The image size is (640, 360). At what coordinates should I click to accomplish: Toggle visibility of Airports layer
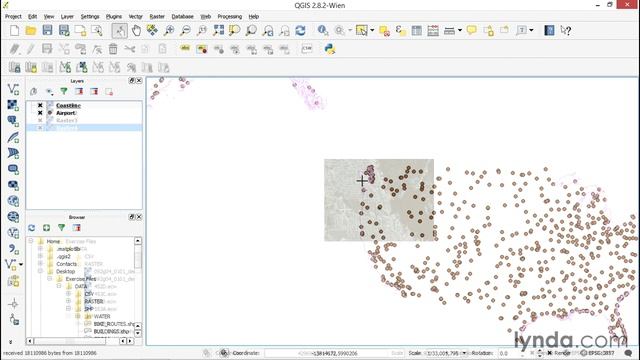pyautogui.click(x=40, y=113)
